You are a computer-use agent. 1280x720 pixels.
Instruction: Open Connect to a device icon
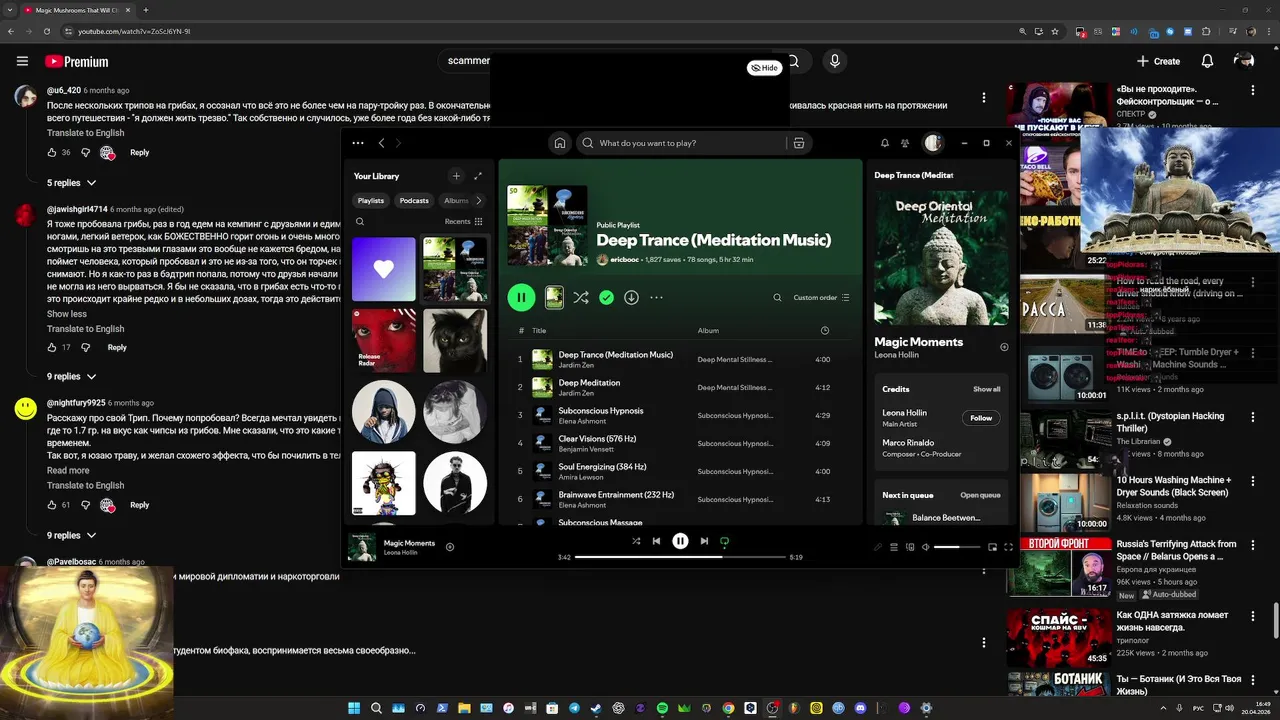tap(909, 547)
